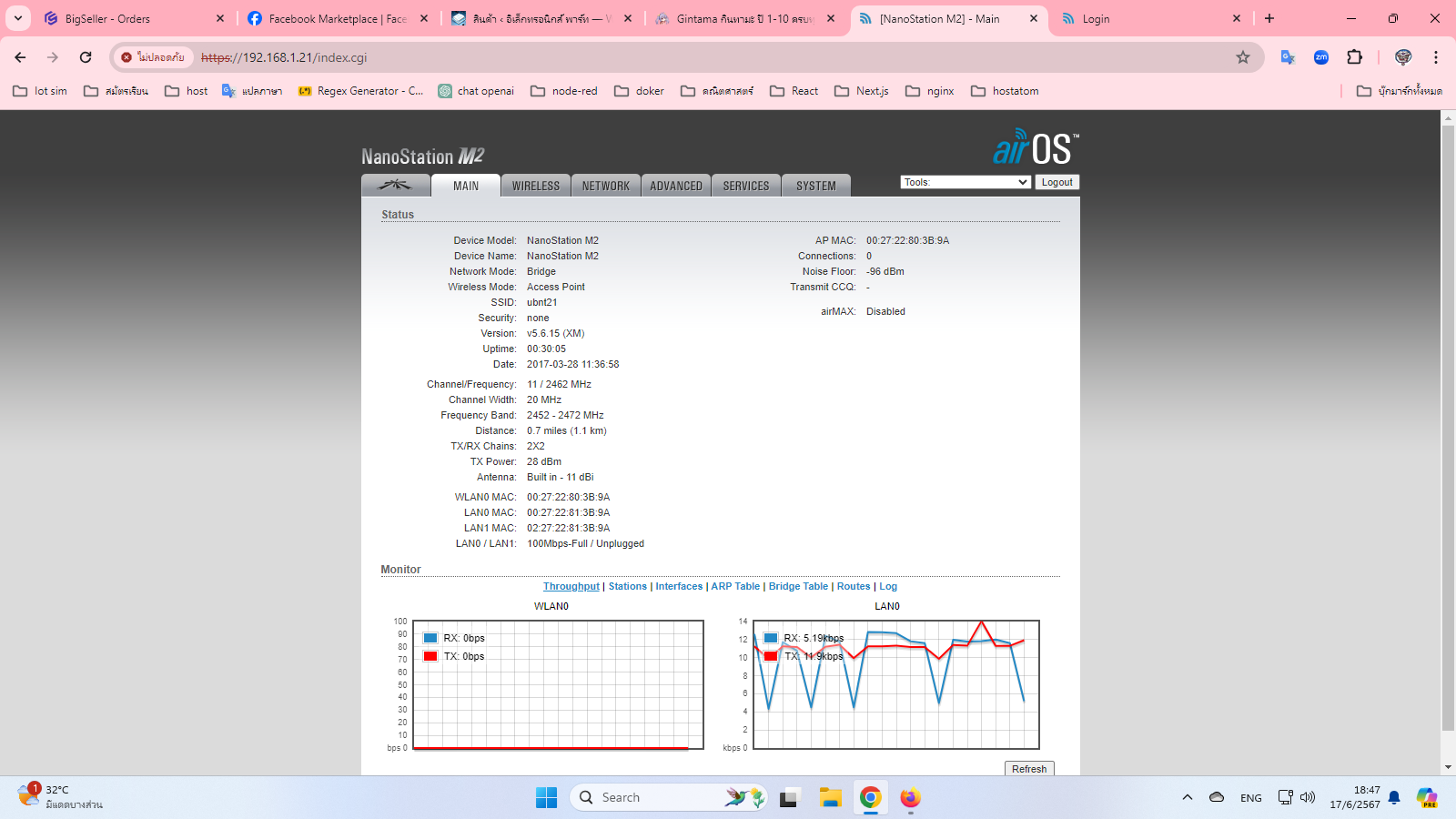The height and width of the screenshot is (819, 1456).
Task: Open the Stations monitor link
Action: (628, 587)
